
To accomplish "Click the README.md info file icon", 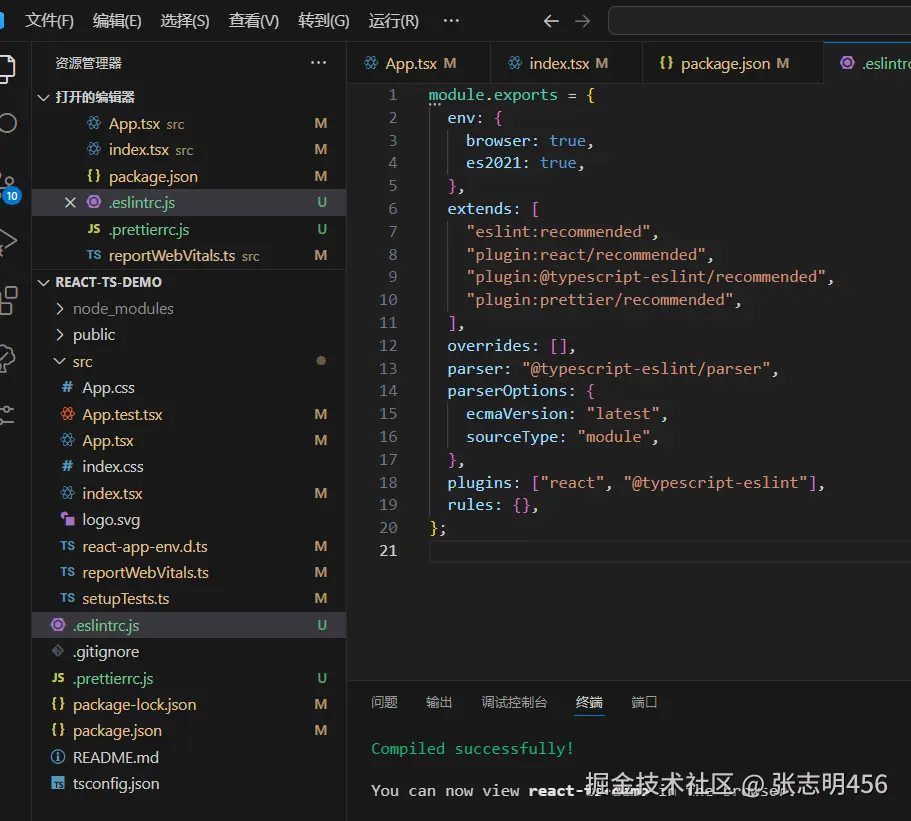I will point(58,757).
